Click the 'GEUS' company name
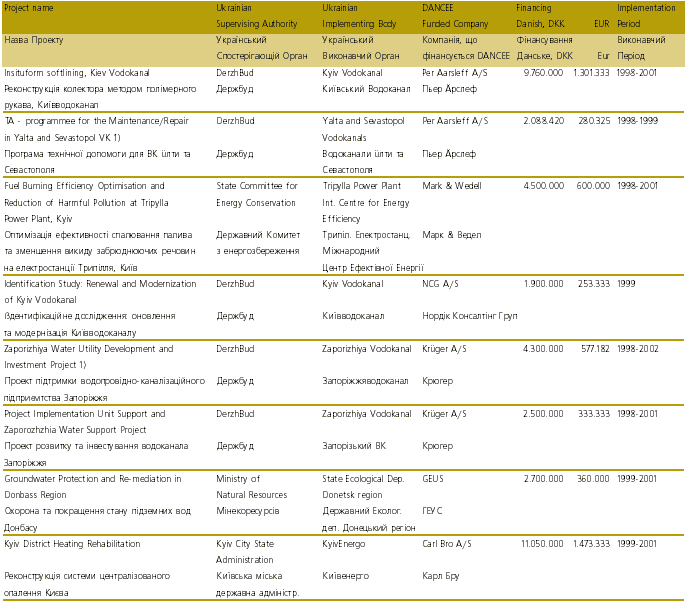The width and height of the screenshot is (686, 605). click(x=433, y=479)
